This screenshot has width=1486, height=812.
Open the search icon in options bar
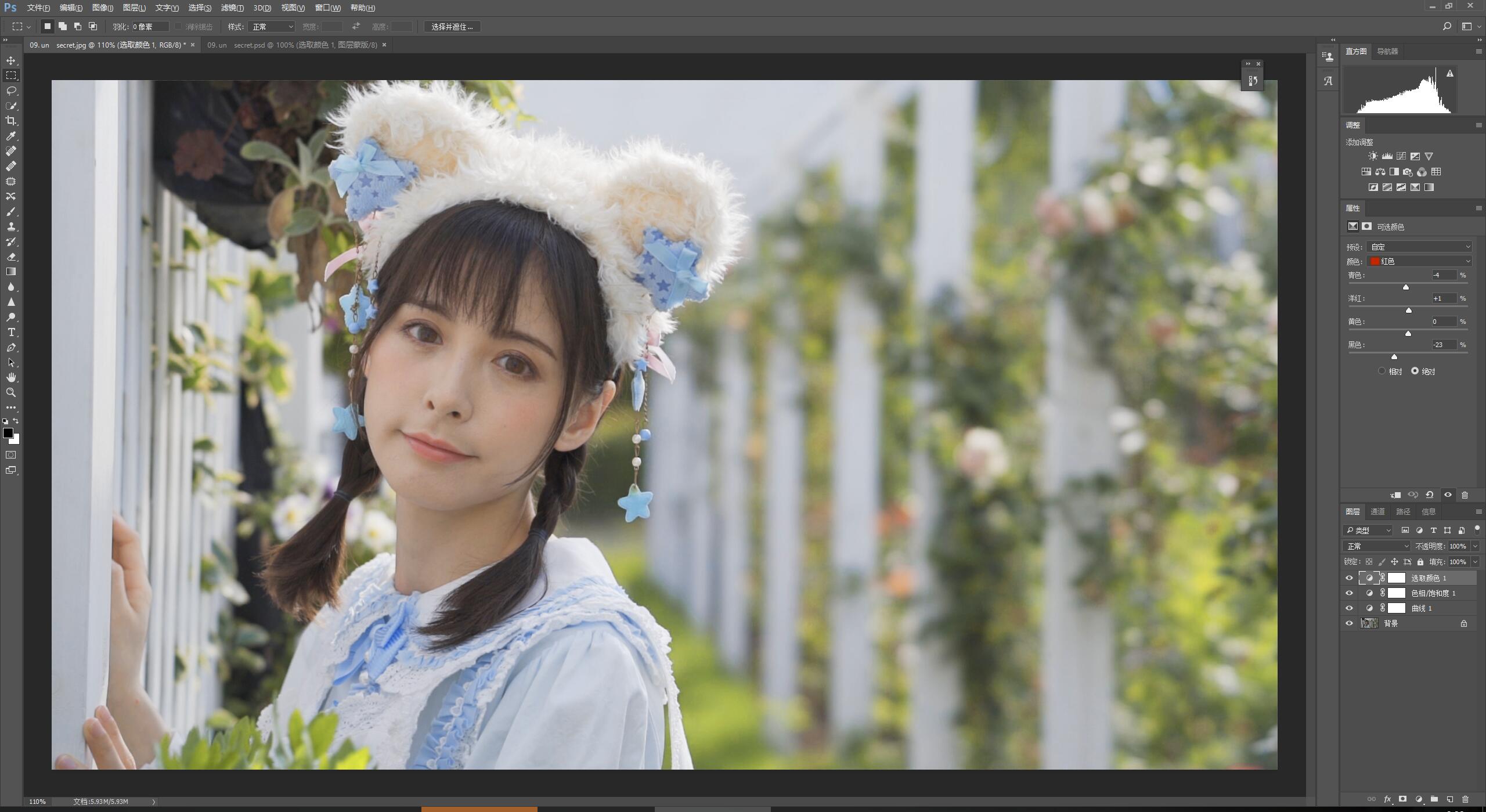click(x=1447, y=26)
